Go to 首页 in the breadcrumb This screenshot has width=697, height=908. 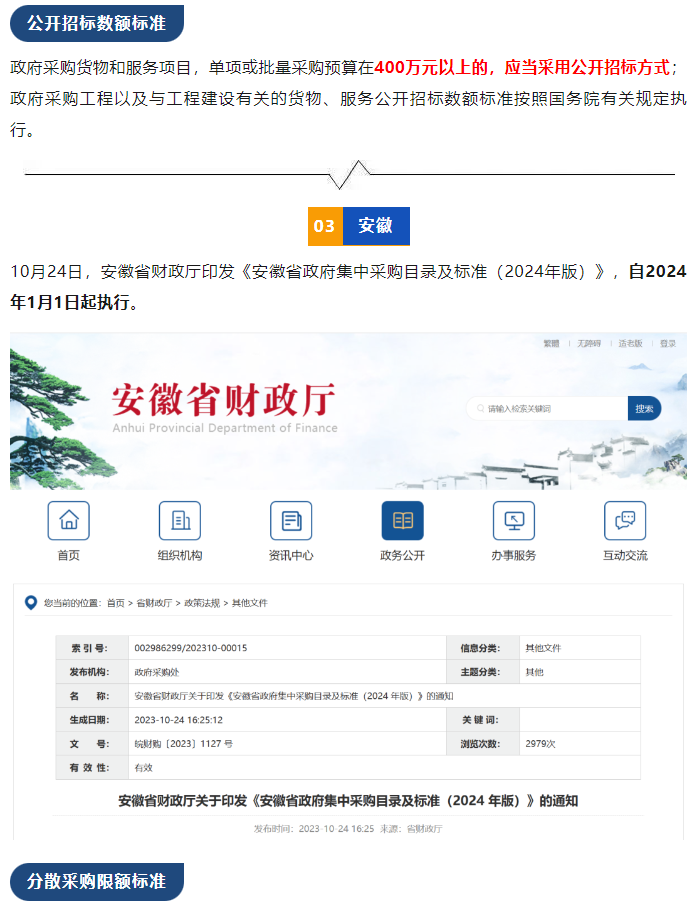[x=116, y=603]
